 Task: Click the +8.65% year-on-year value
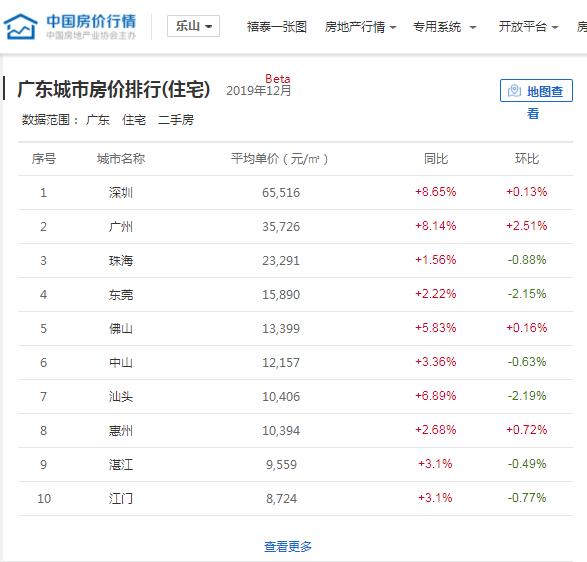[x=436, y=192]
